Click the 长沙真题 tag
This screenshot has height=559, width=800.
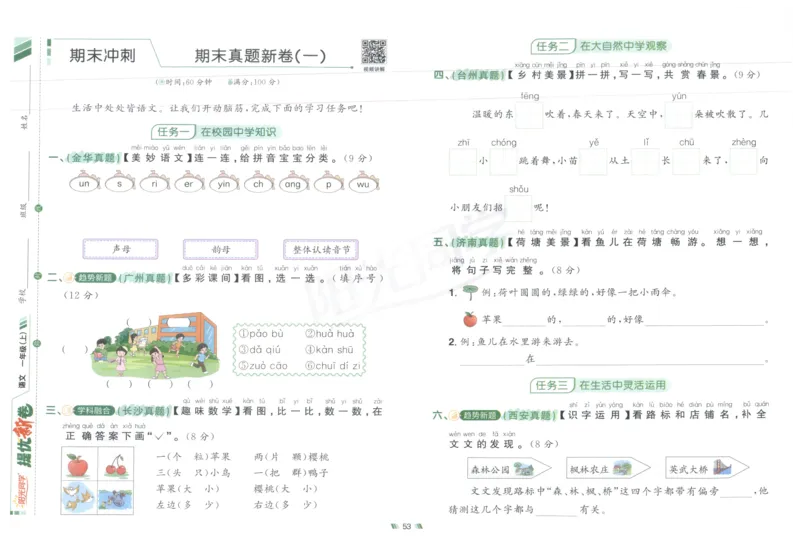(x=143, y=411)
